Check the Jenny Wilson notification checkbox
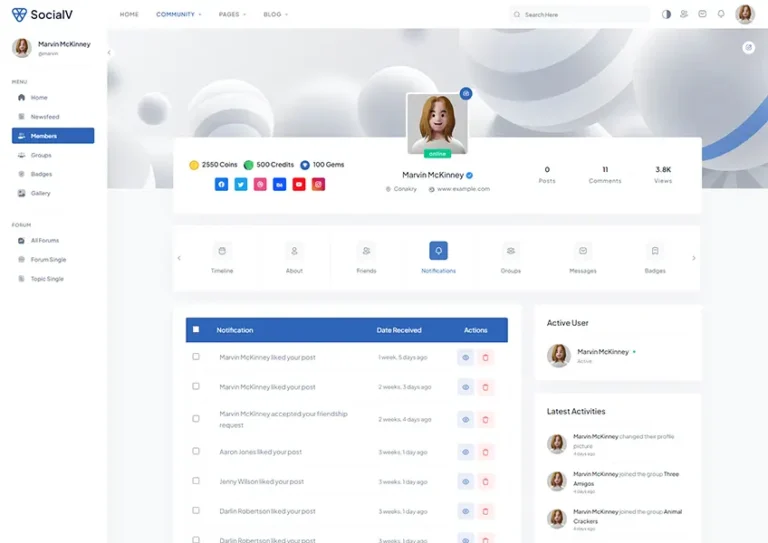768x543 pixels. [196, 481]
